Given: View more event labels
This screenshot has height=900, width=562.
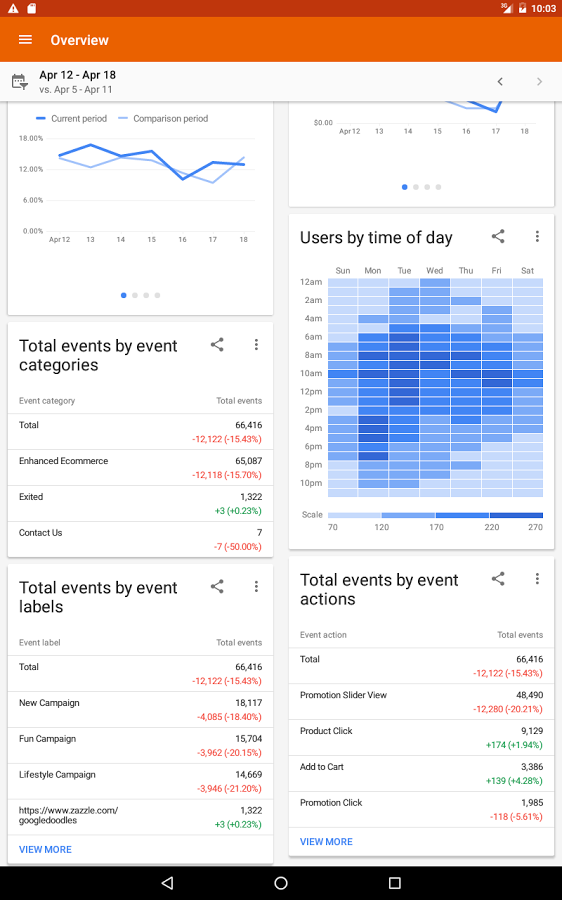Looking at the screenshot, I should (x=45, y=849).
